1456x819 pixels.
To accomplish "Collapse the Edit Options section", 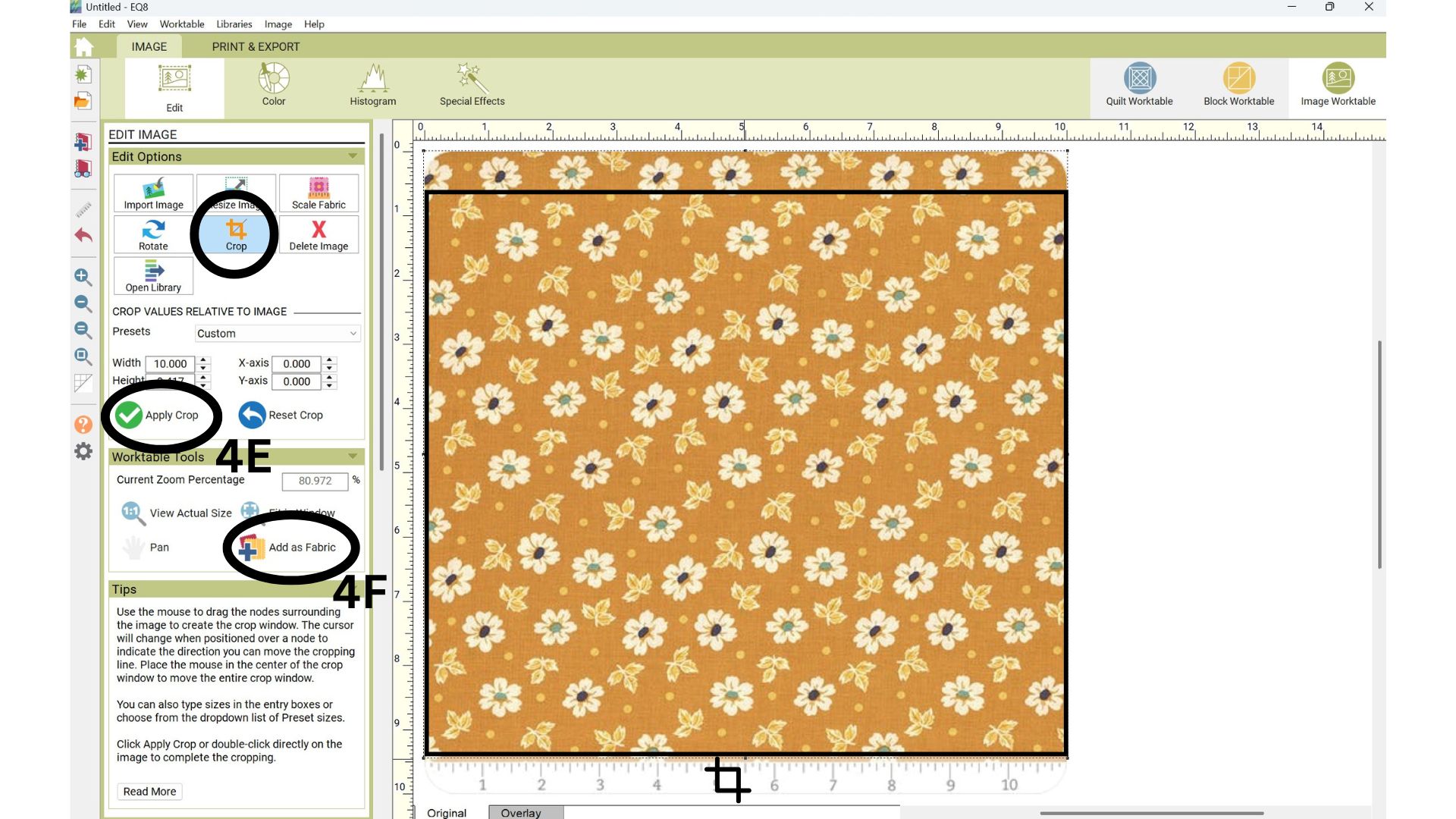I will (353, 156).
